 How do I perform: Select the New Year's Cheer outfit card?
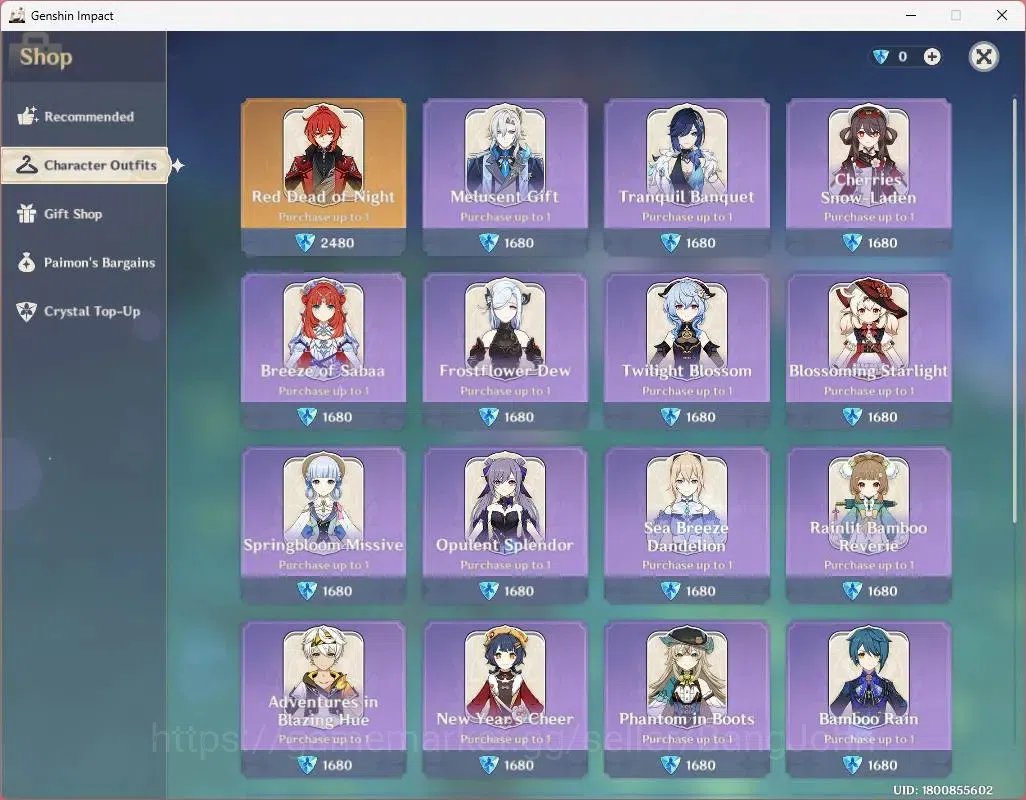[x=505, y=699]
